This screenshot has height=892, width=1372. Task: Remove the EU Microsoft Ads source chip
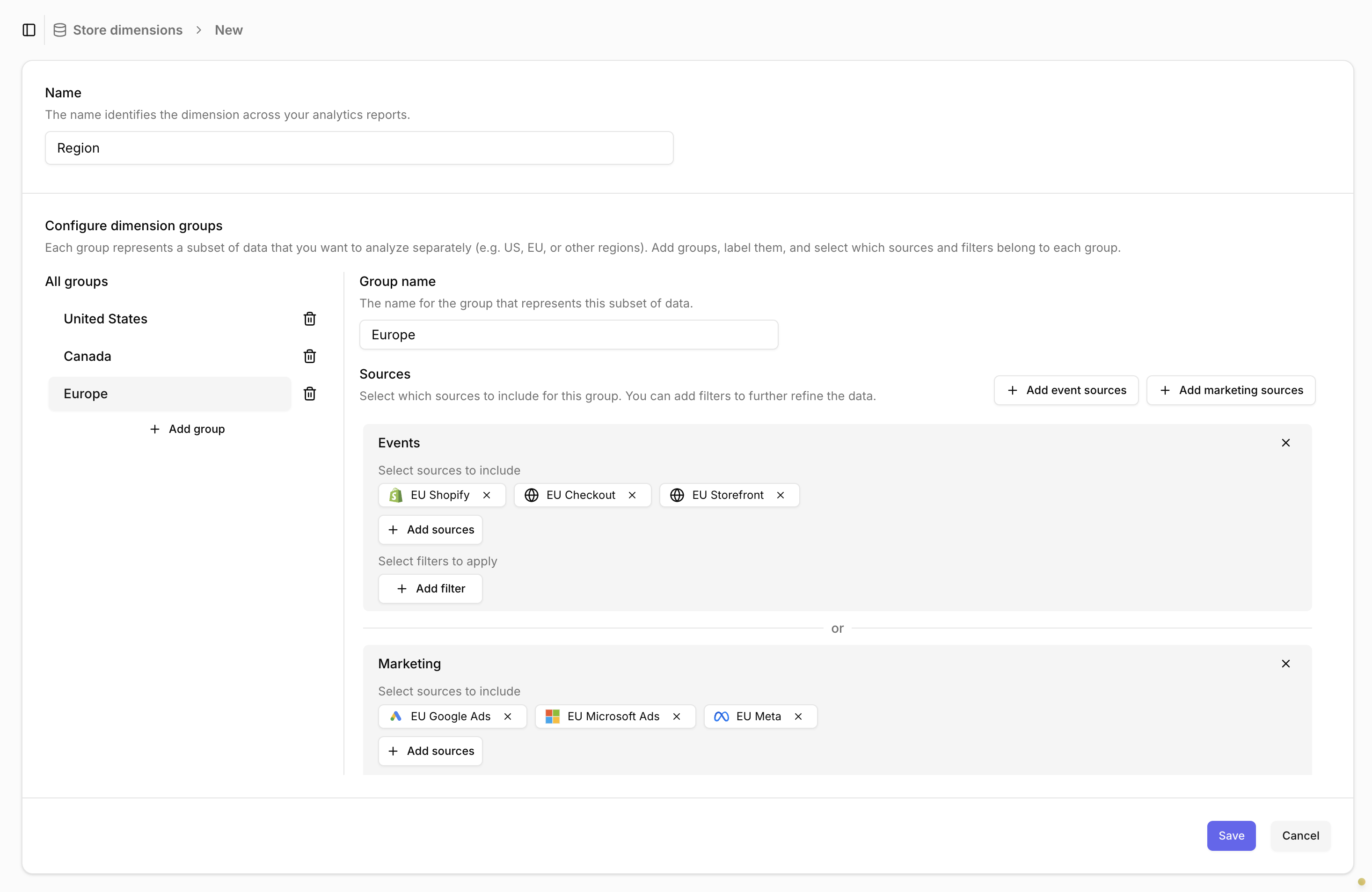pyautogui.click(x=675, y=716)
